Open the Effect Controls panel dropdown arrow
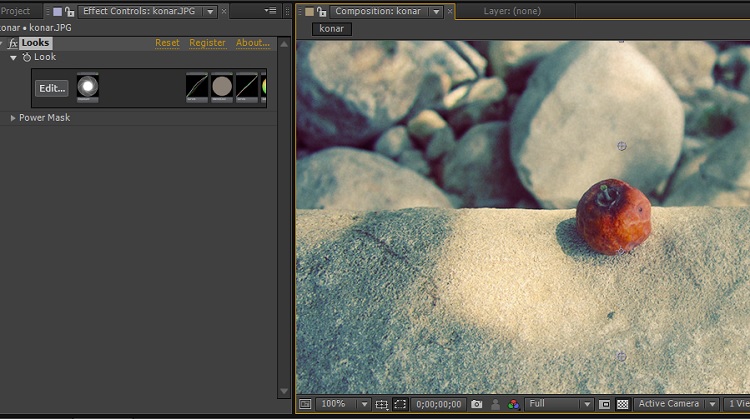The image size is (750, 419). coord(210,11)
